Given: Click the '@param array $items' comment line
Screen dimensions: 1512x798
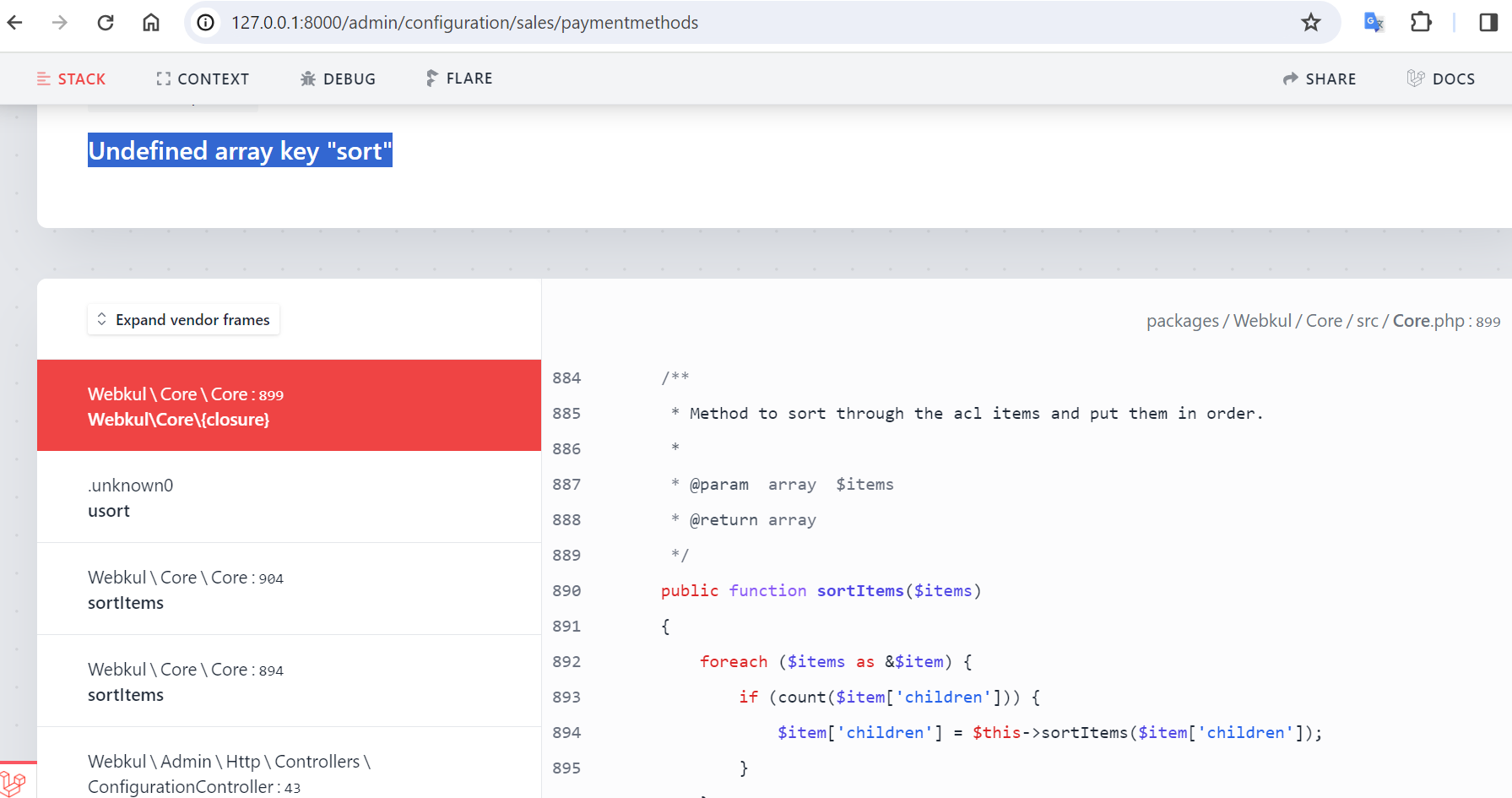Looking at the screenshot, I should (782, 485).
